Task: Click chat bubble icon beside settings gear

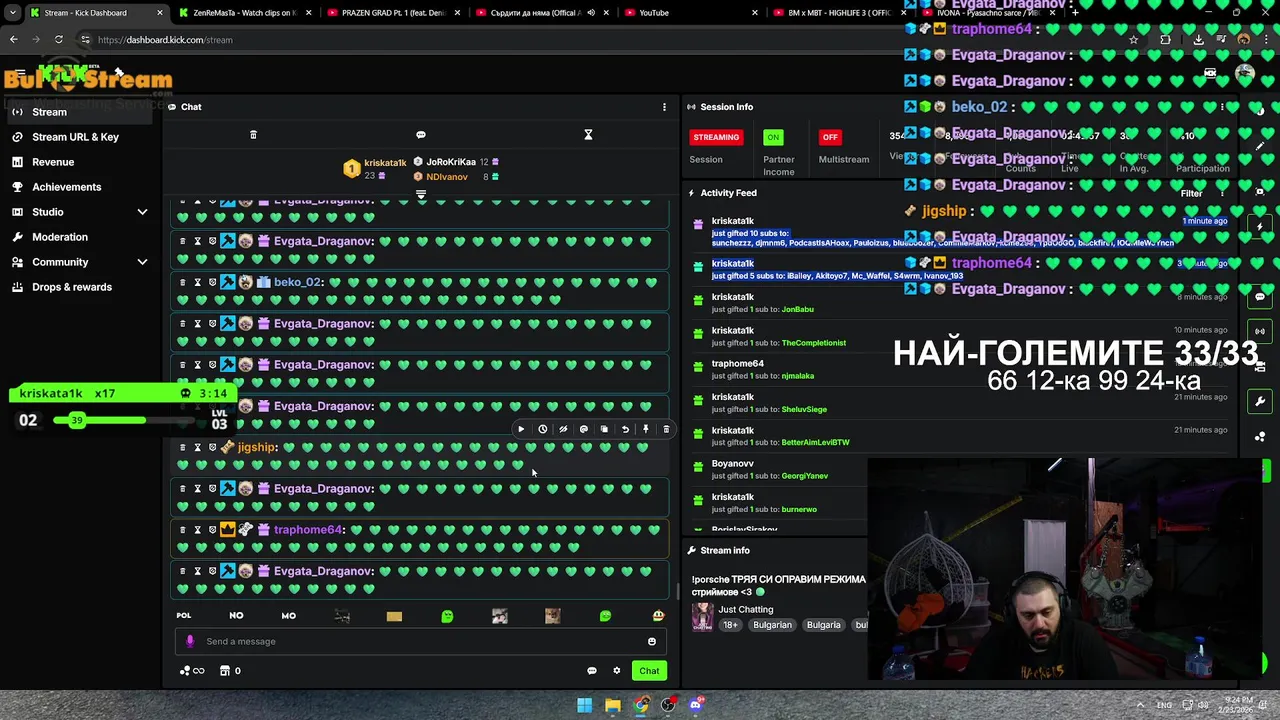Action: tap(591, 671)
